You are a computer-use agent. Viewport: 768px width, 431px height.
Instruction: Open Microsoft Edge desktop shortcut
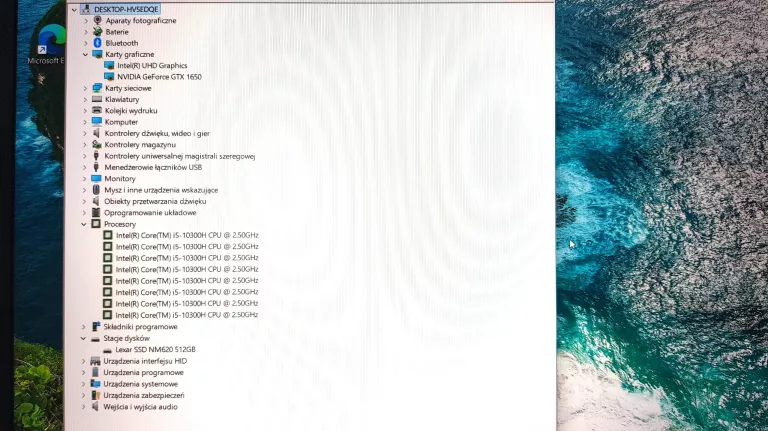coord(46,45)
